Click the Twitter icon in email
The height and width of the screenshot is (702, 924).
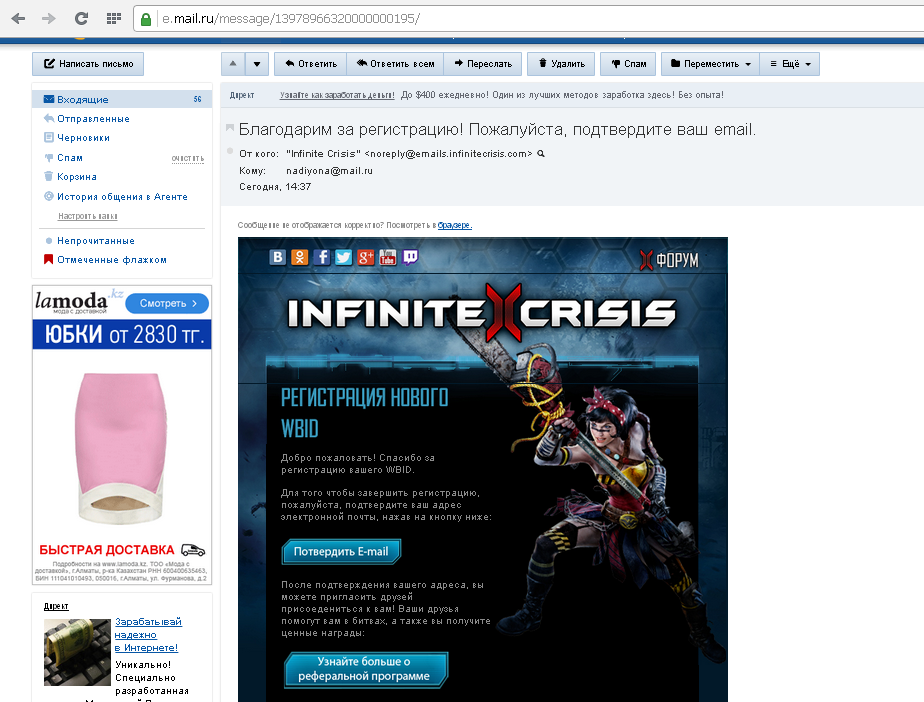point(344,257)
